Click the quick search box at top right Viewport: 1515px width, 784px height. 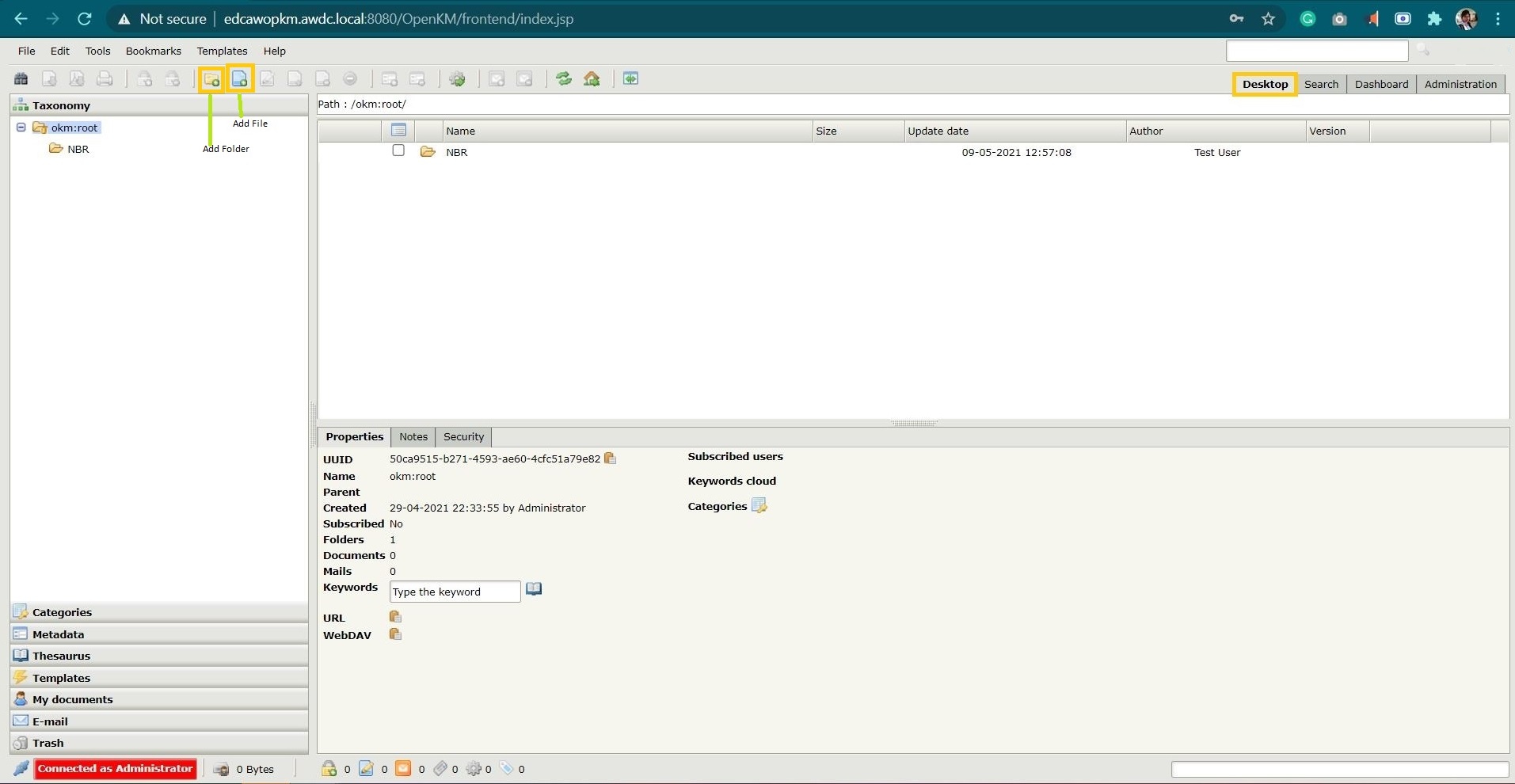(1317, 51)
